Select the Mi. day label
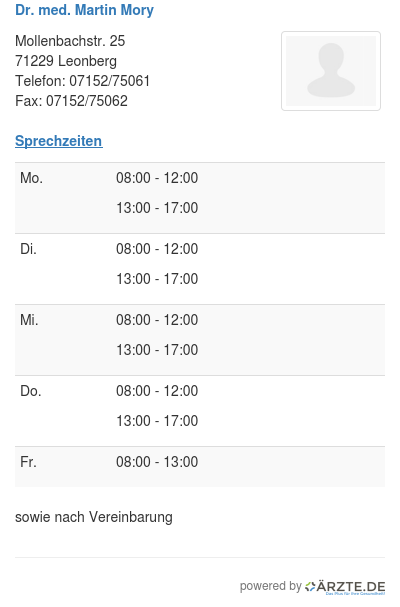Viewport: 400px width, 607px height. tap(29, 320)
